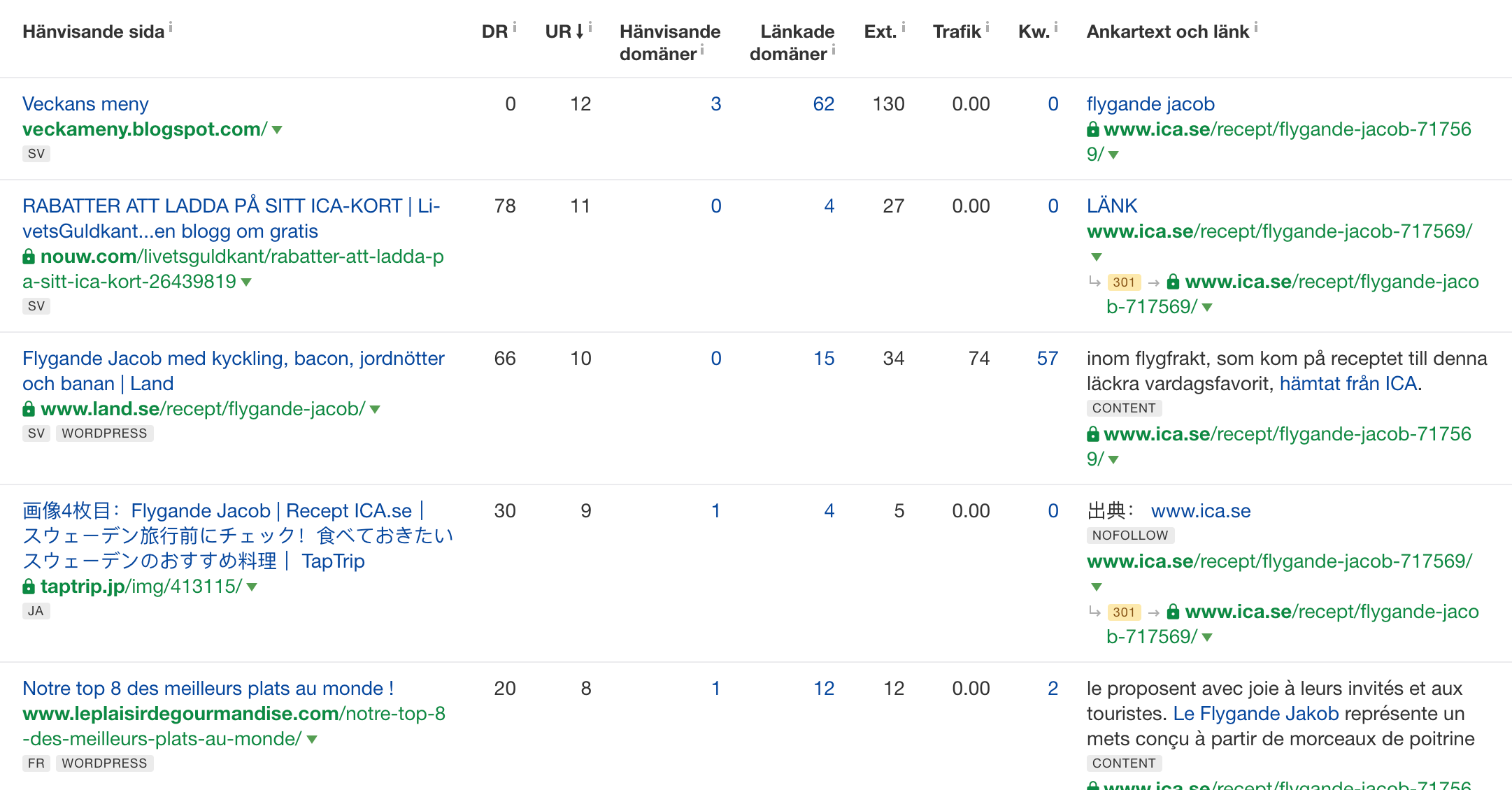Open Notre top 8 des meilleurs plats link
The height and width of the screenshot is (790, 1512).
click(x=208, y=688)
